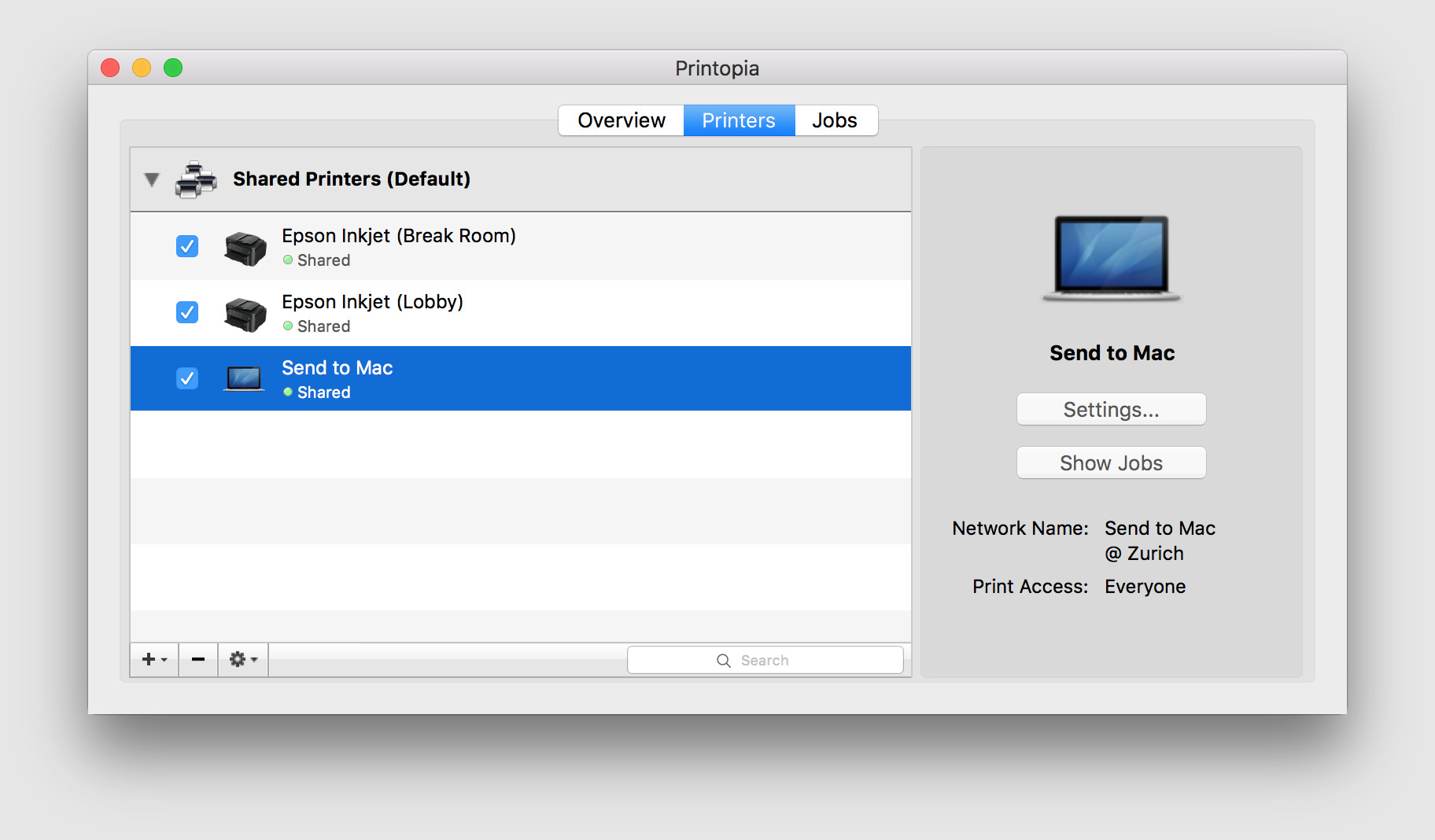Screen dimensions: 1435x840
Task: Click the Send to Mac laptop icon in list
Action: (x=244, y=379)
